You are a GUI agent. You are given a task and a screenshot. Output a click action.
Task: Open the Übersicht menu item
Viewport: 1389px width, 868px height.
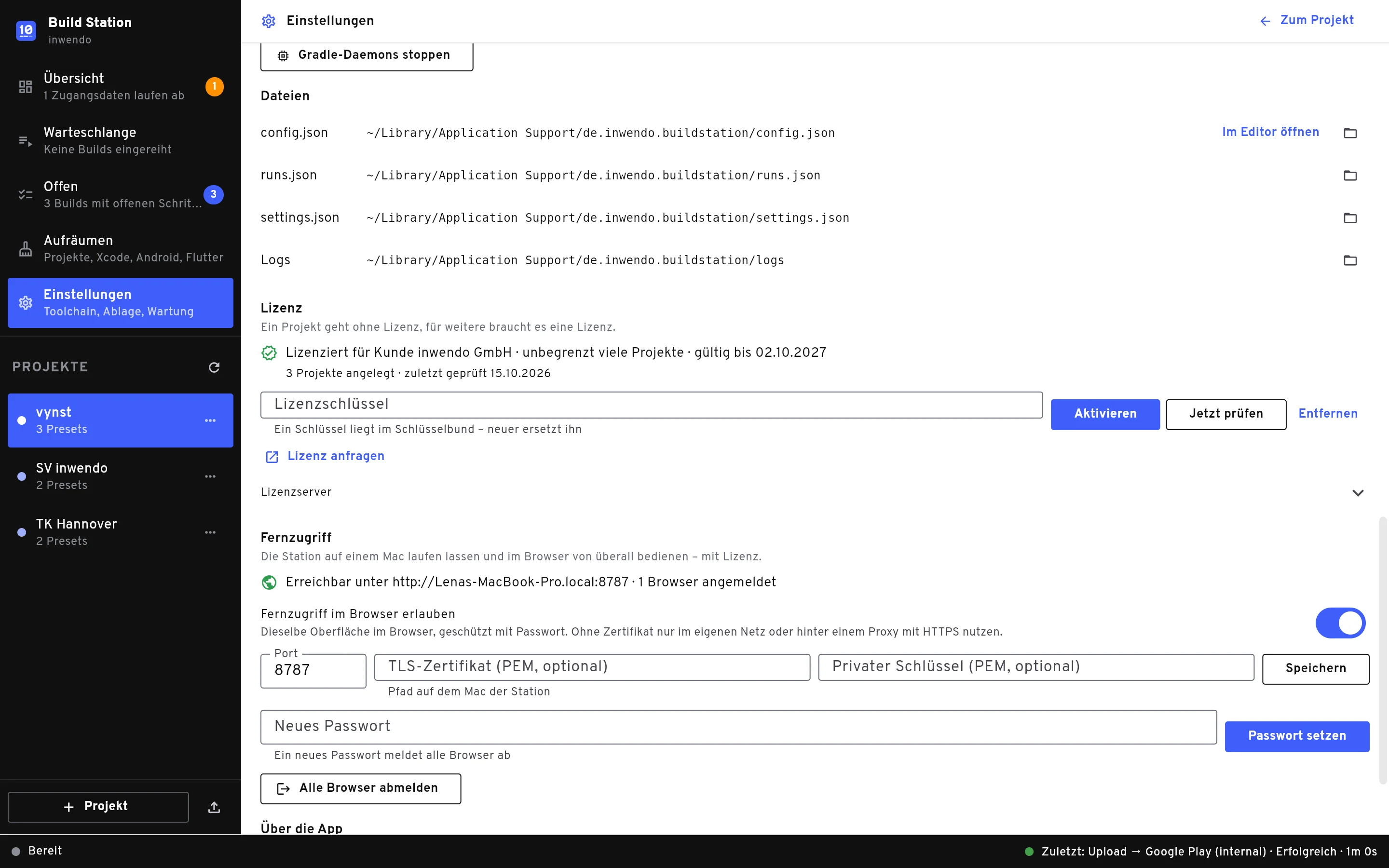(x=121, y=87)
